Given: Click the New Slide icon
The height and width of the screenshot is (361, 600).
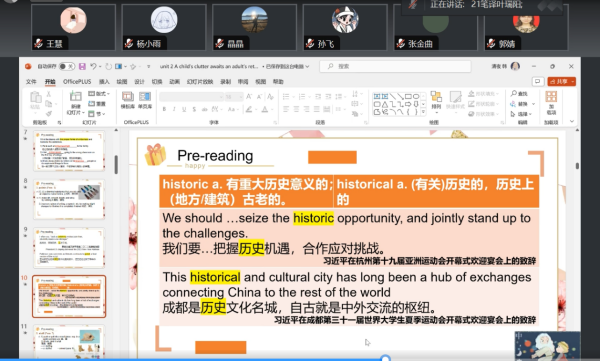Looking at the screenshot, I should tap(75, 96).
